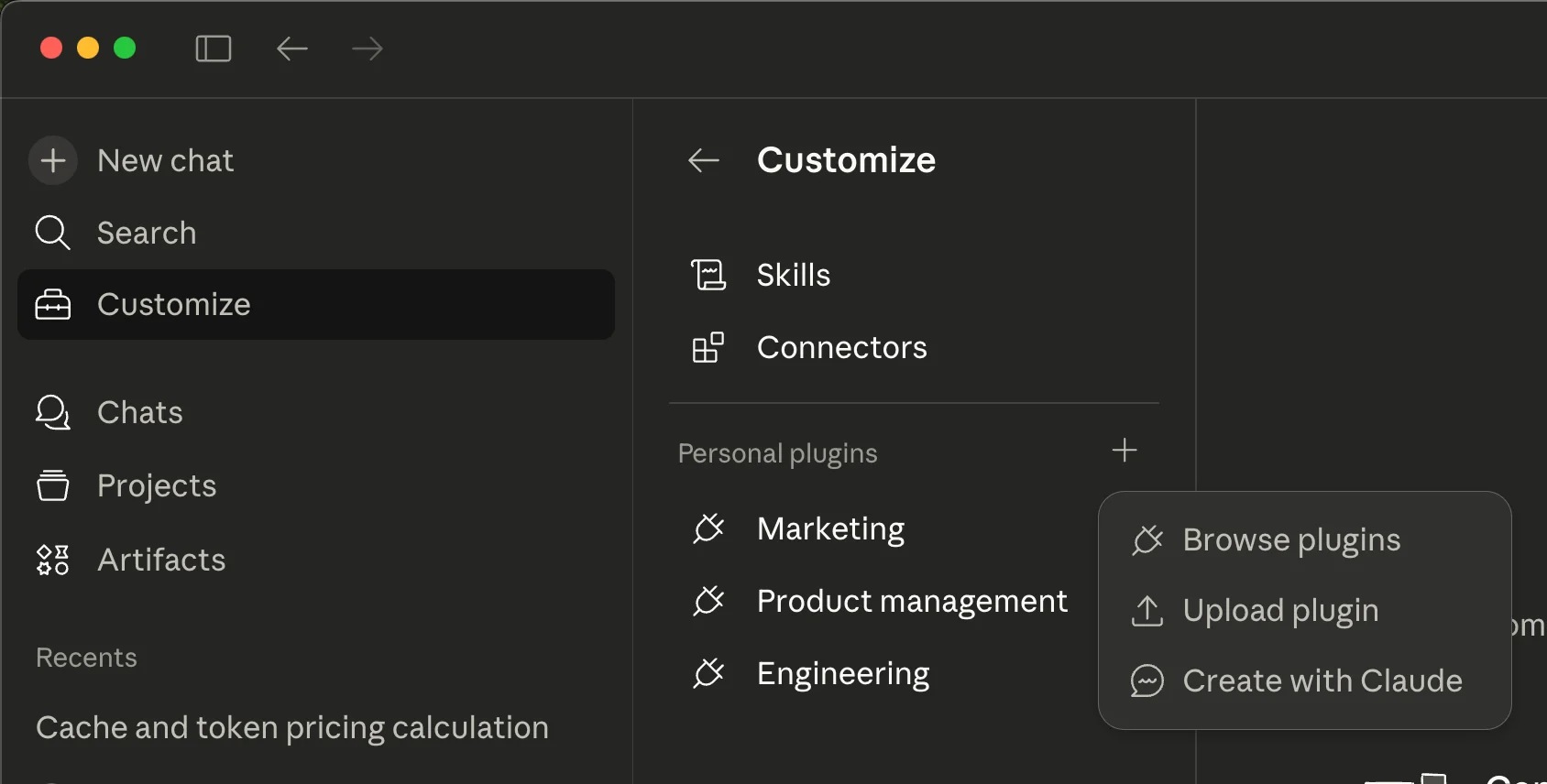Viewport: 1547px width, 784px height.
Task: Maximize the window with green button
Action: [125, 48]
